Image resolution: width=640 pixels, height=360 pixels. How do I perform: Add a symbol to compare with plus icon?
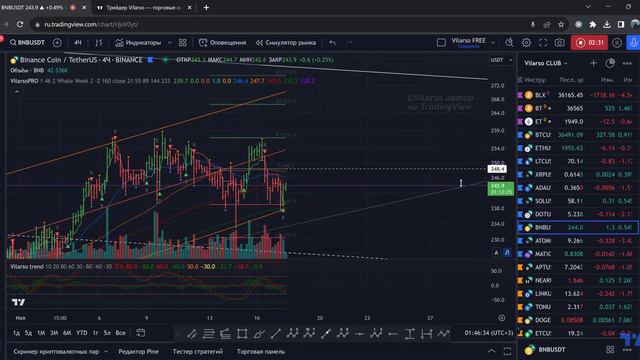(57, 42)
